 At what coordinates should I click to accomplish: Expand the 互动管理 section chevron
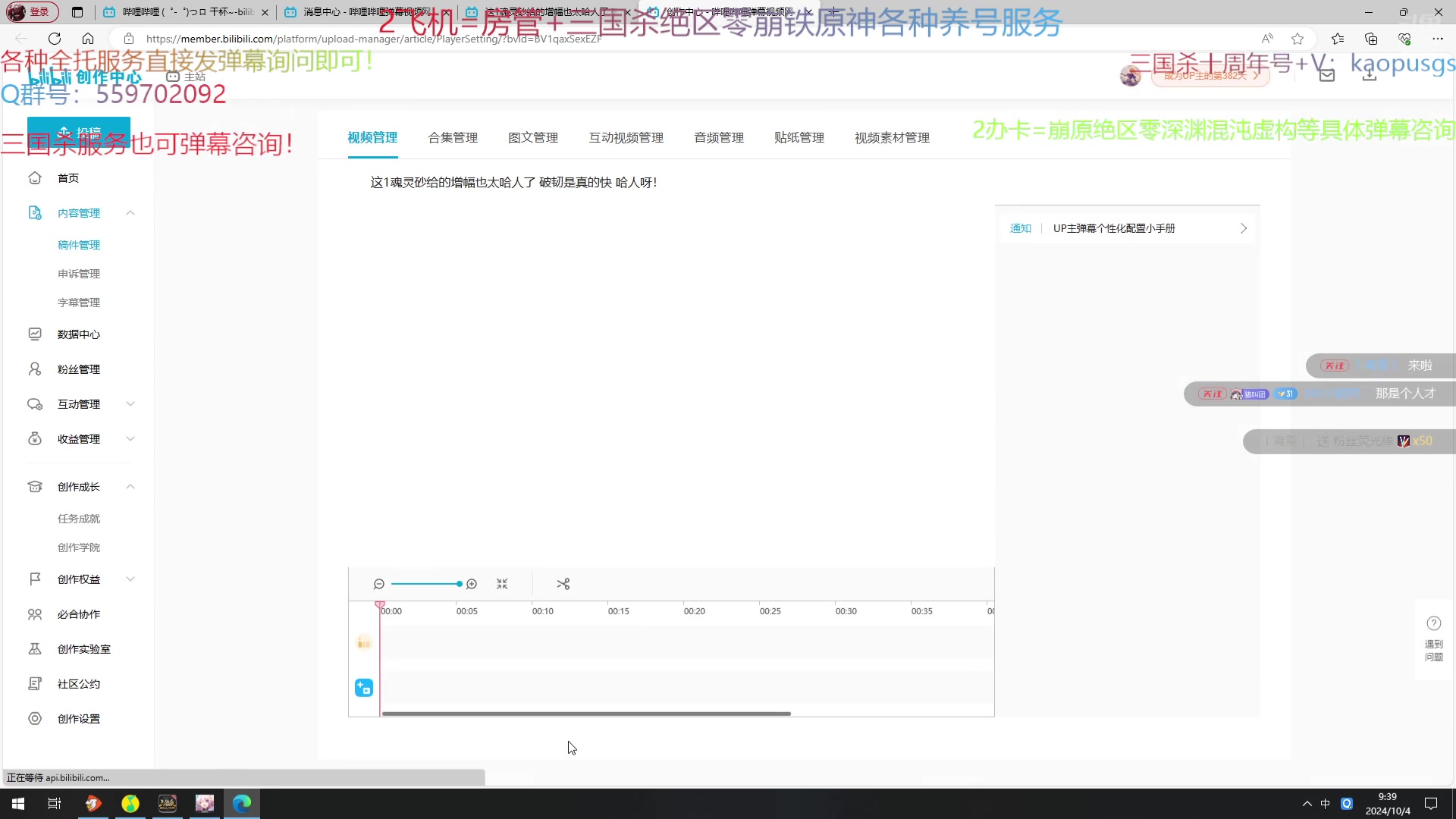(130, 404)
